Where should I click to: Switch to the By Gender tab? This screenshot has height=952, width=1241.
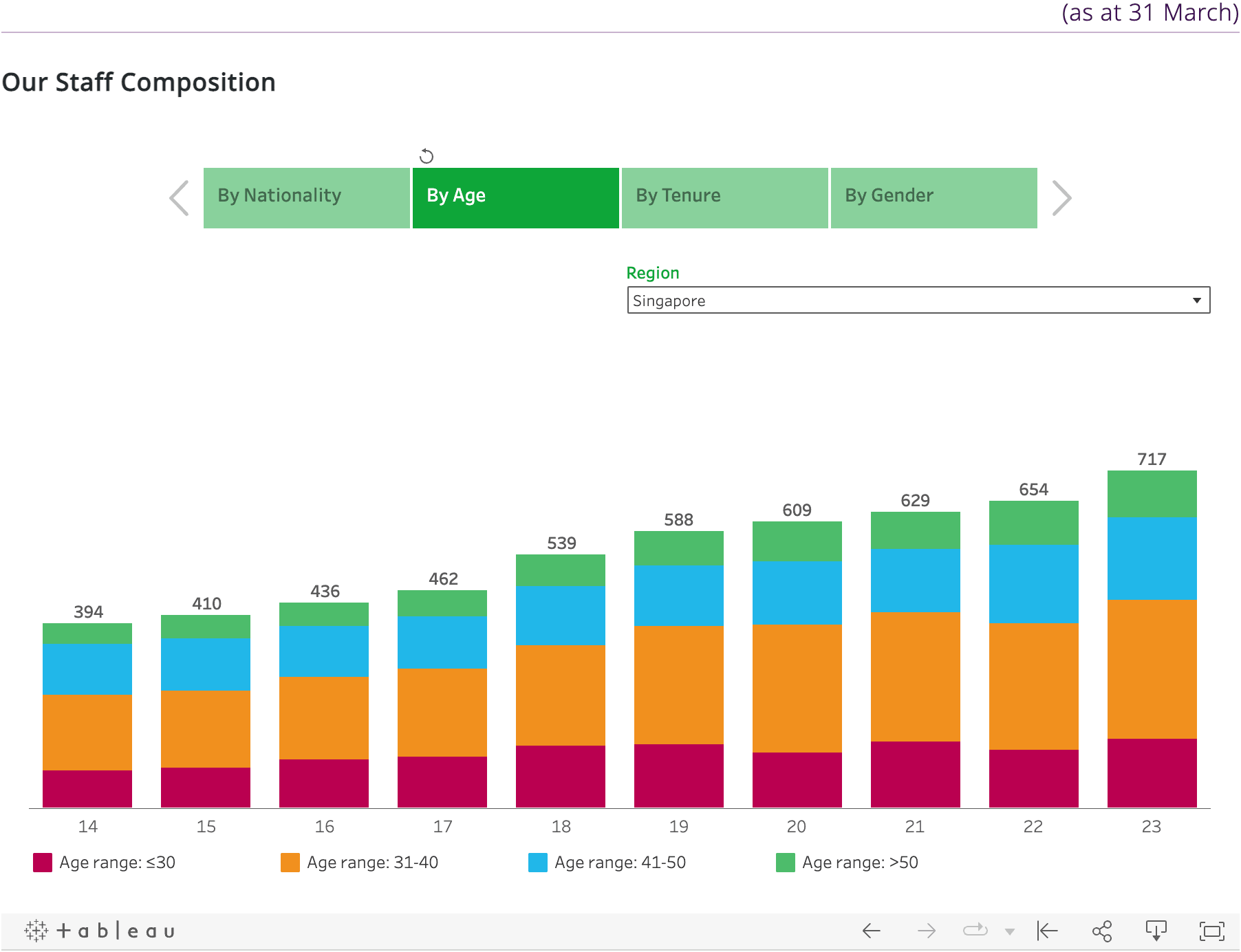[x=934, y=198]
